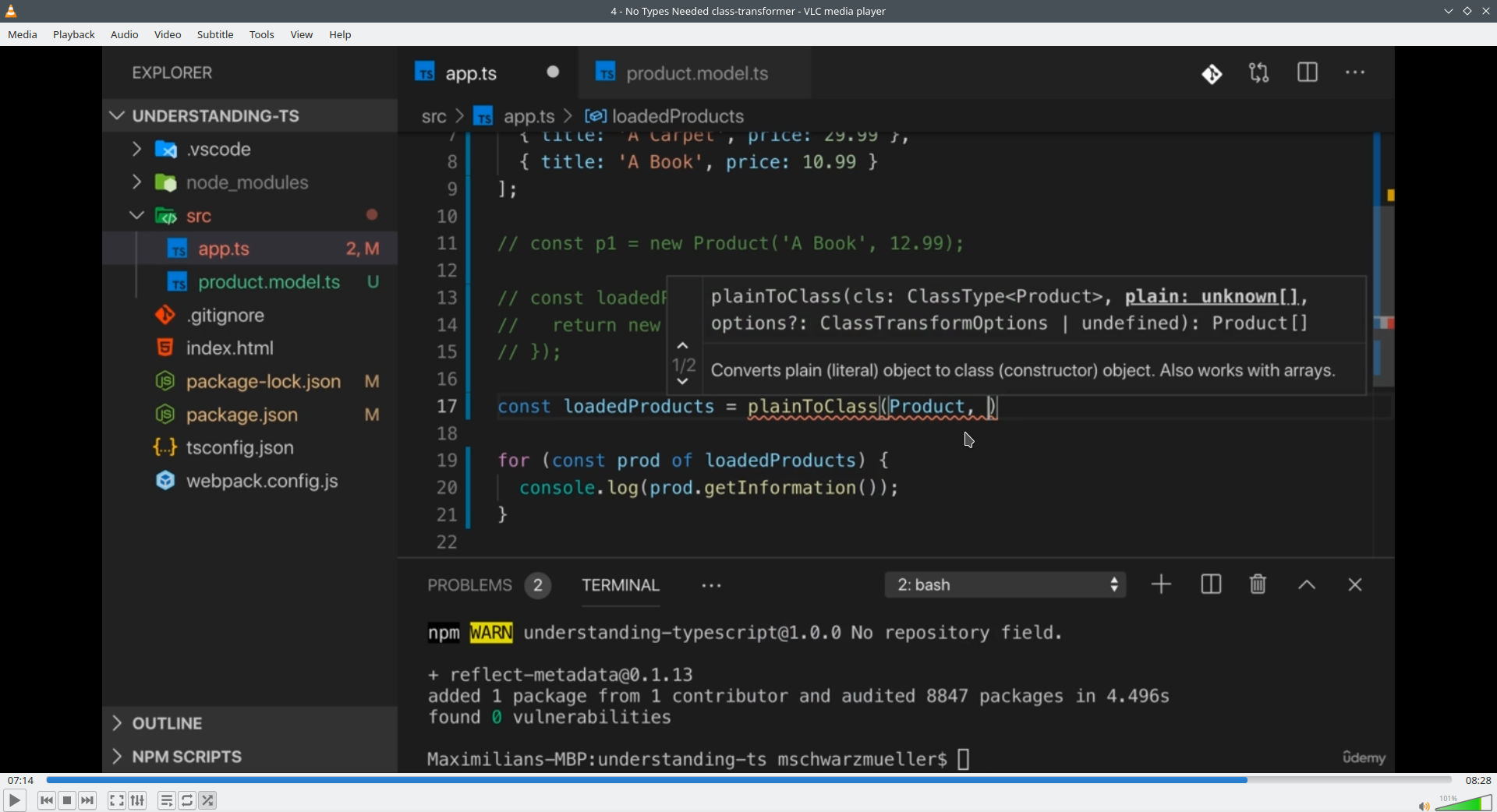
Task: Split the editor with the split icon
Action: click(x=1308, y=72)
